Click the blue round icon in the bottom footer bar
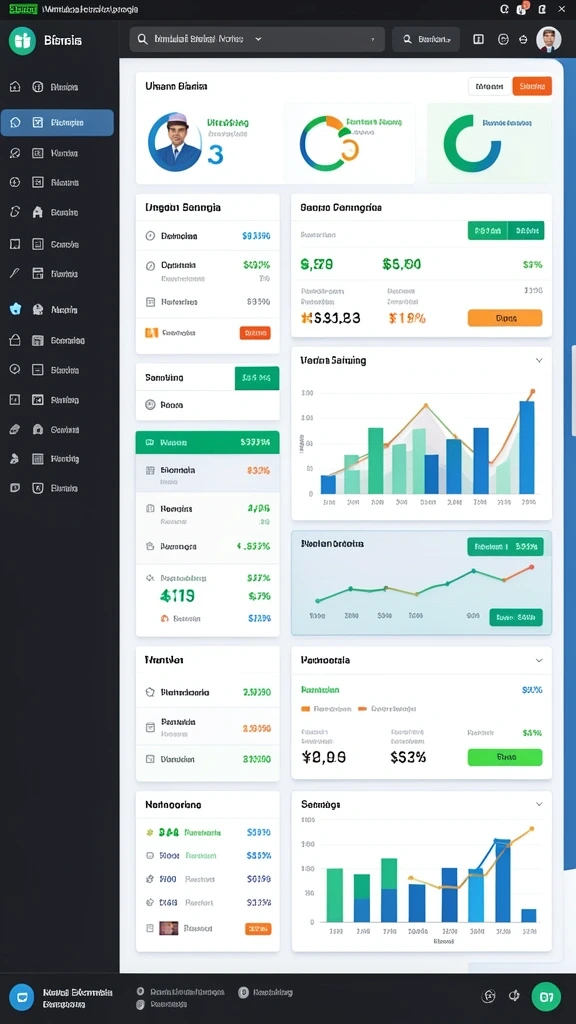 (22, 997)
